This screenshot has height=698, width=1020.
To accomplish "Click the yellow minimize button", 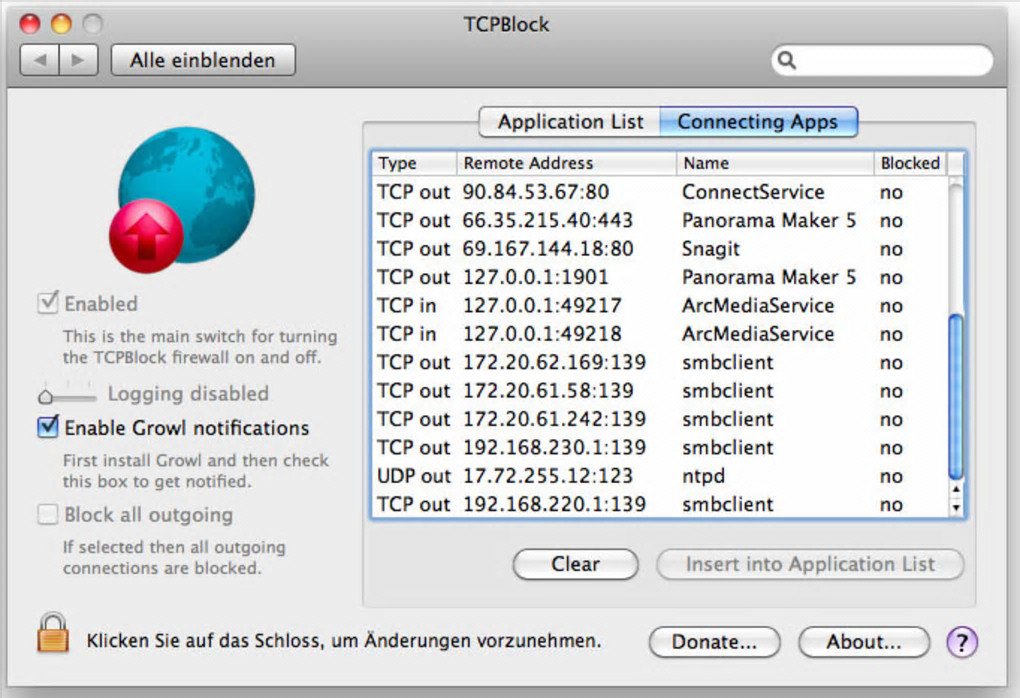I will [61, 24].
